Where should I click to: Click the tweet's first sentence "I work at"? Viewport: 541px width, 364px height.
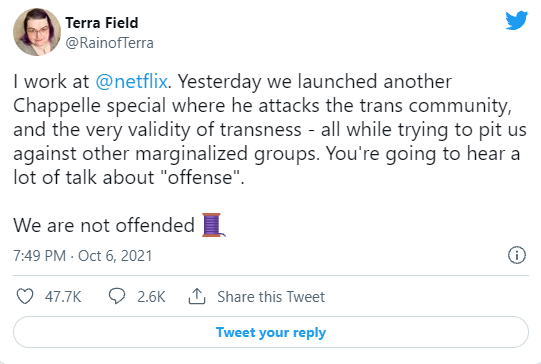[x=51, y=82]
